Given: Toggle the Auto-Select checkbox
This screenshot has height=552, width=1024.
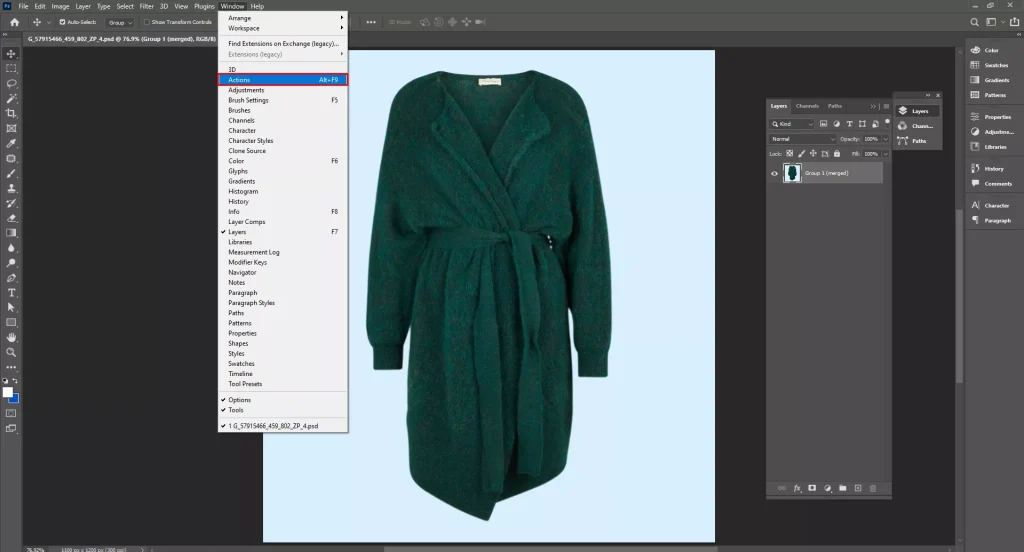Looking at the screenshot, I should pyautogui.click(x=63, y=21).
